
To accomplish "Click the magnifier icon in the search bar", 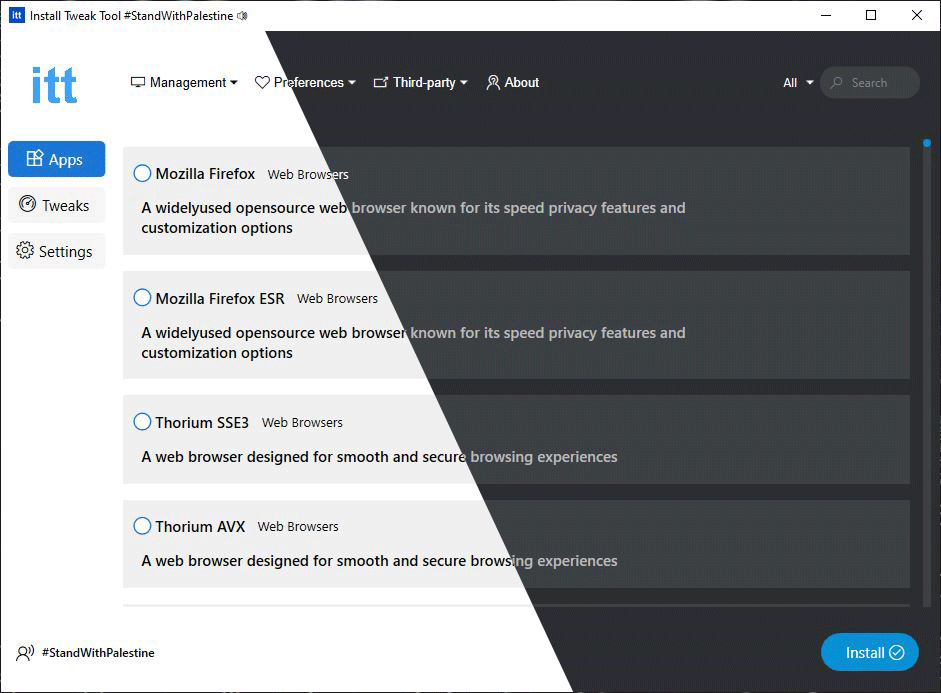I will [836, 83].
